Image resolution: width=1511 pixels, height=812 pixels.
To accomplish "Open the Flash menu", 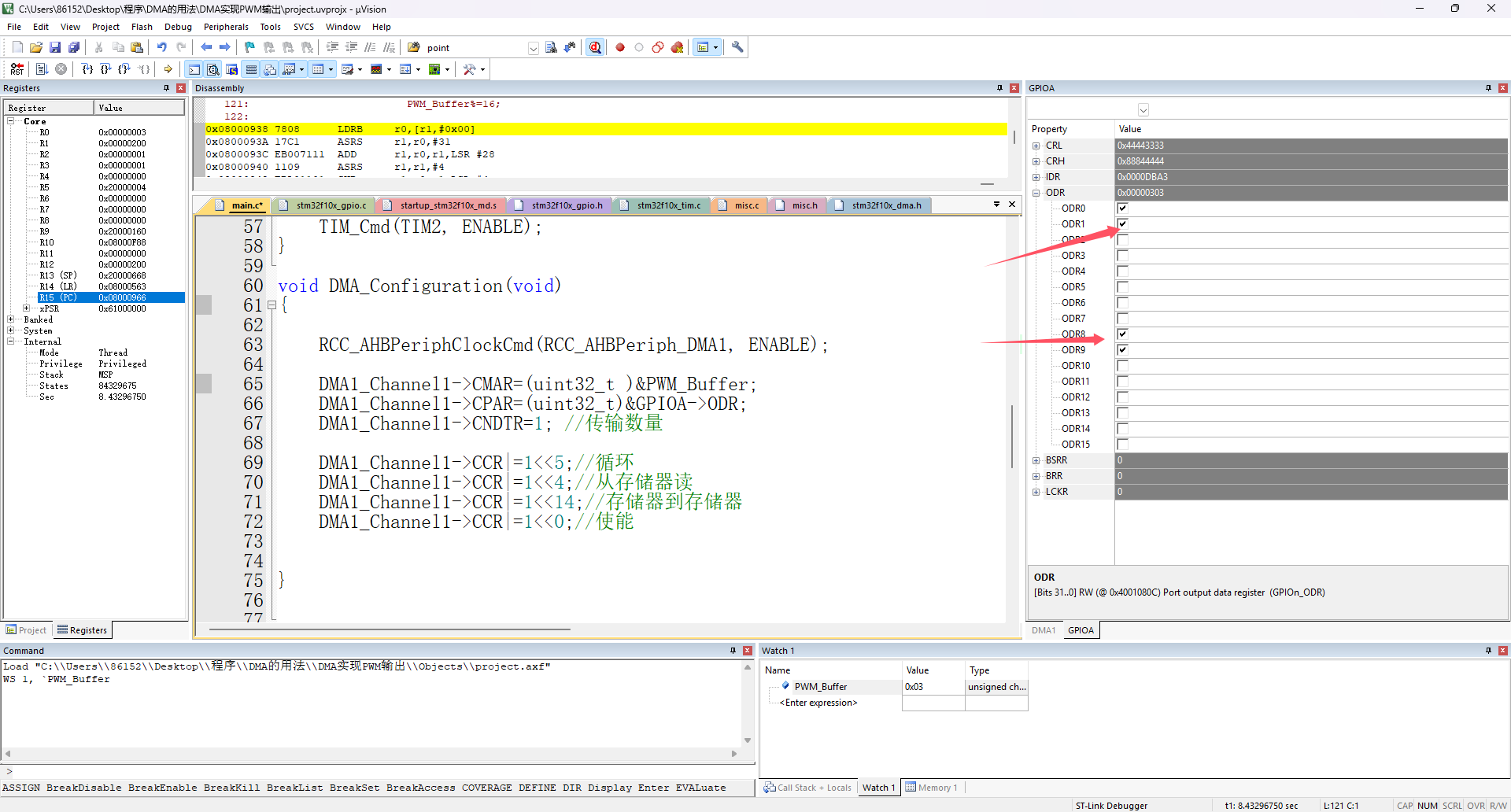I will [x=142, y=27].
